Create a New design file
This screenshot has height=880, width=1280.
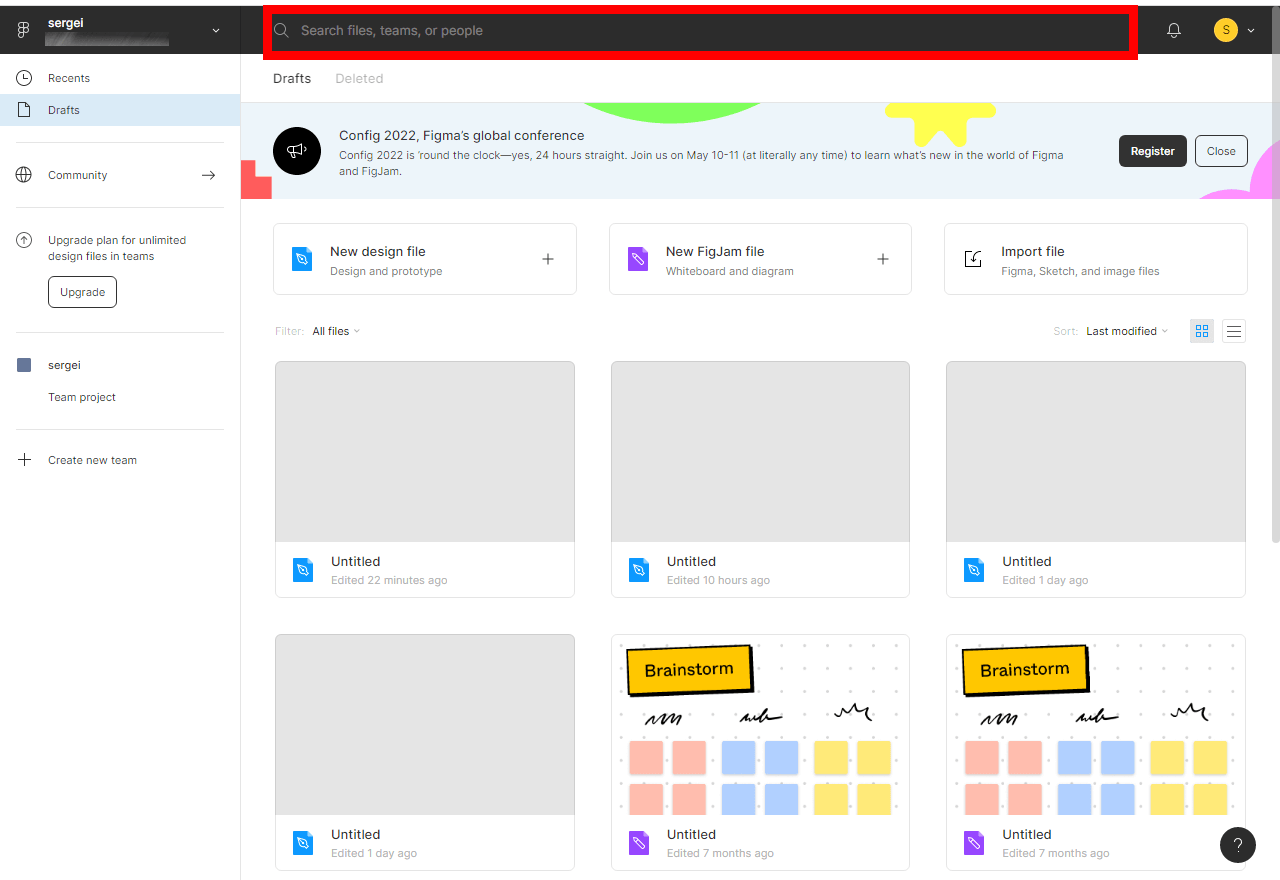click(425, 259)
